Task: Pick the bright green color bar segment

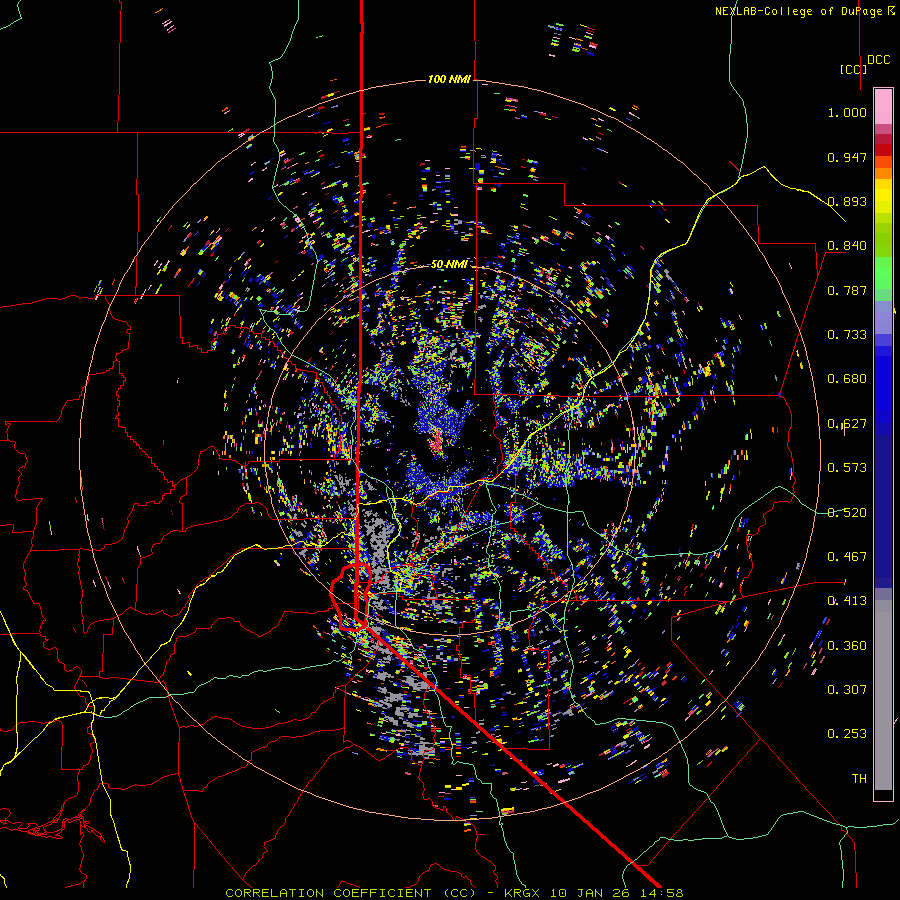Action: tap(883, 273)
